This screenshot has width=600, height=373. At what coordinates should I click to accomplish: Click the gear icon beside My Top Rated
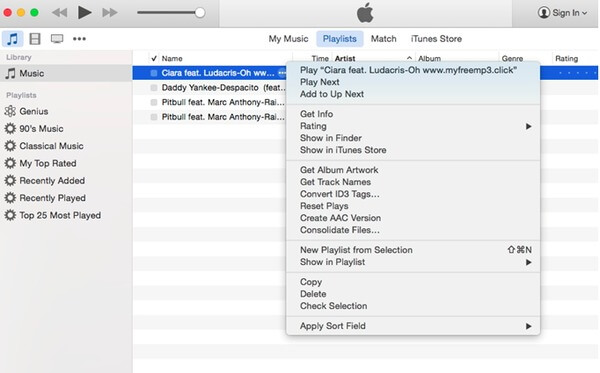pyautogui.click(x=10, y=163)
